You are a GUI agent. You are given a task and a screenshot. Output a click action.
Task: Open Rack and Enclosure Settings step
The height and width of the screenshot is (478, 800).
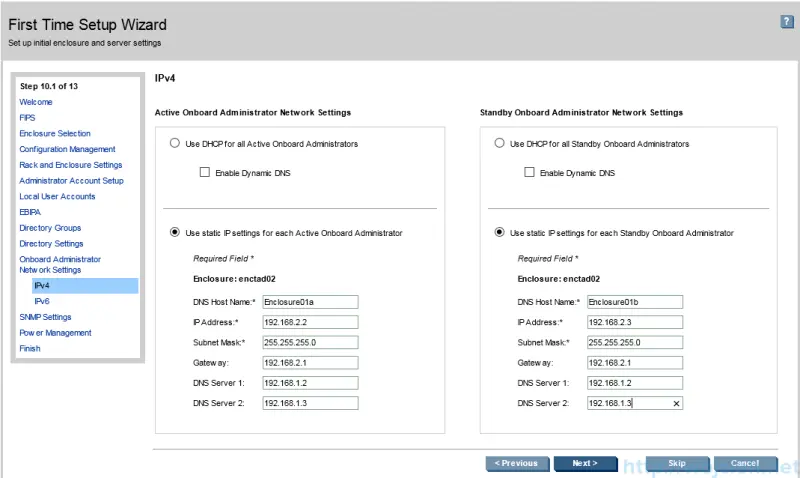point(70,165)
